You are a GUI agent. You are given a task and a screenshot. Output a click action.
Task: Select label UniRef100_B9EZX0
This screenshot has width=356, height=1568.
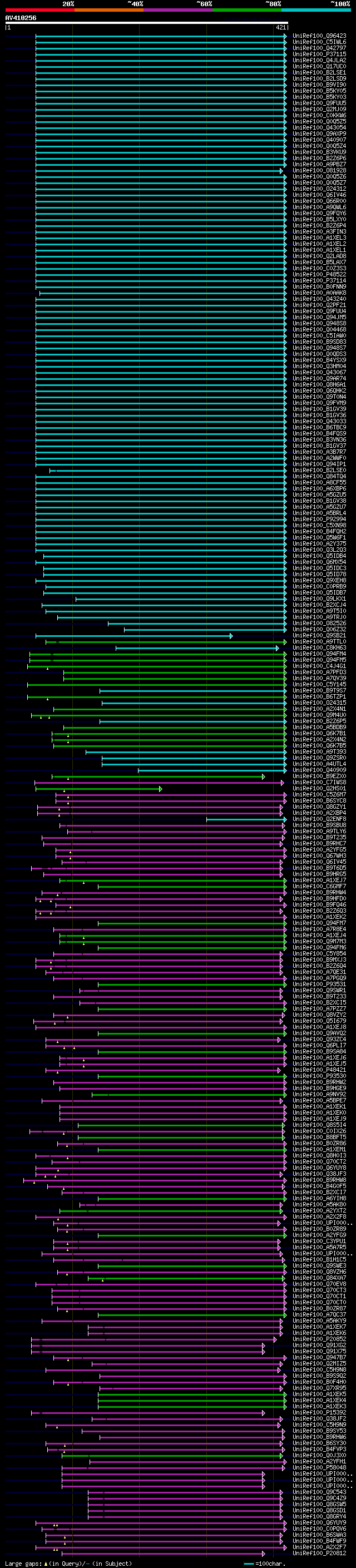tap(319, 776)
